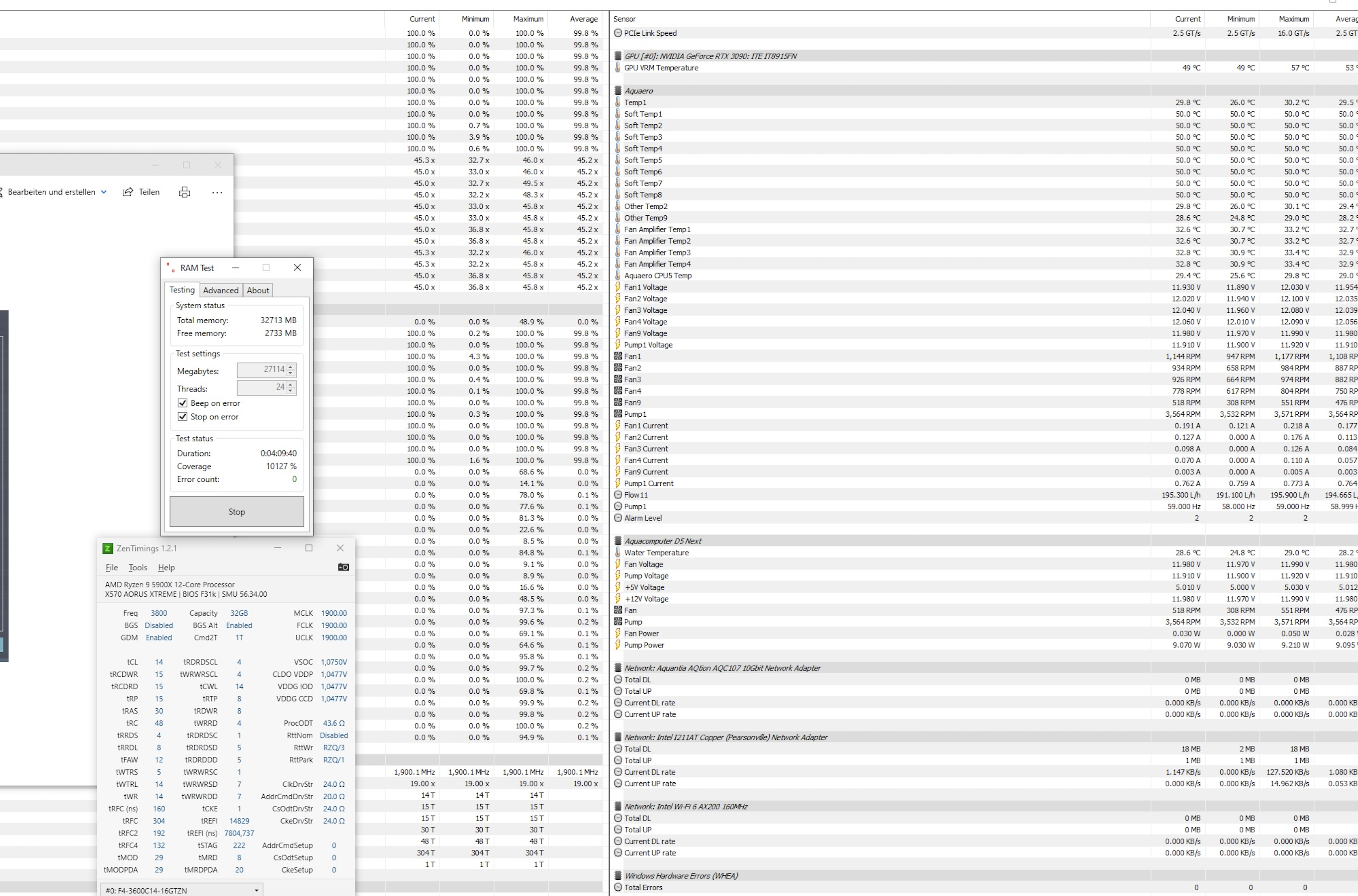Select the Aquaero CPU5 Temp row
1358x896 pixels.
click(983, 275)
